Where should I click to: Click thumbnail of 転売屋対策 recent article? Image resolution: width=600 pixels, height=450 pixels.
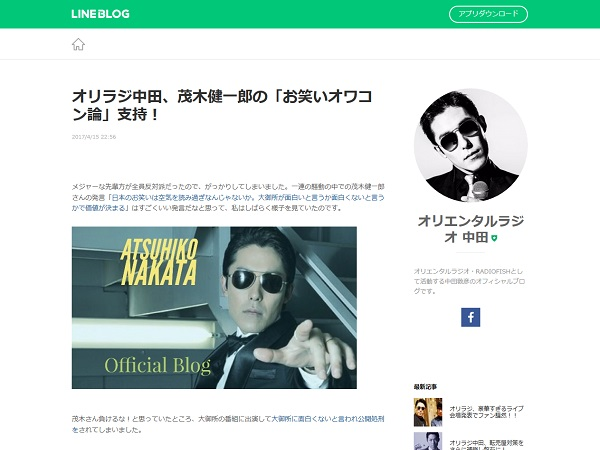(x=428, y=441)
